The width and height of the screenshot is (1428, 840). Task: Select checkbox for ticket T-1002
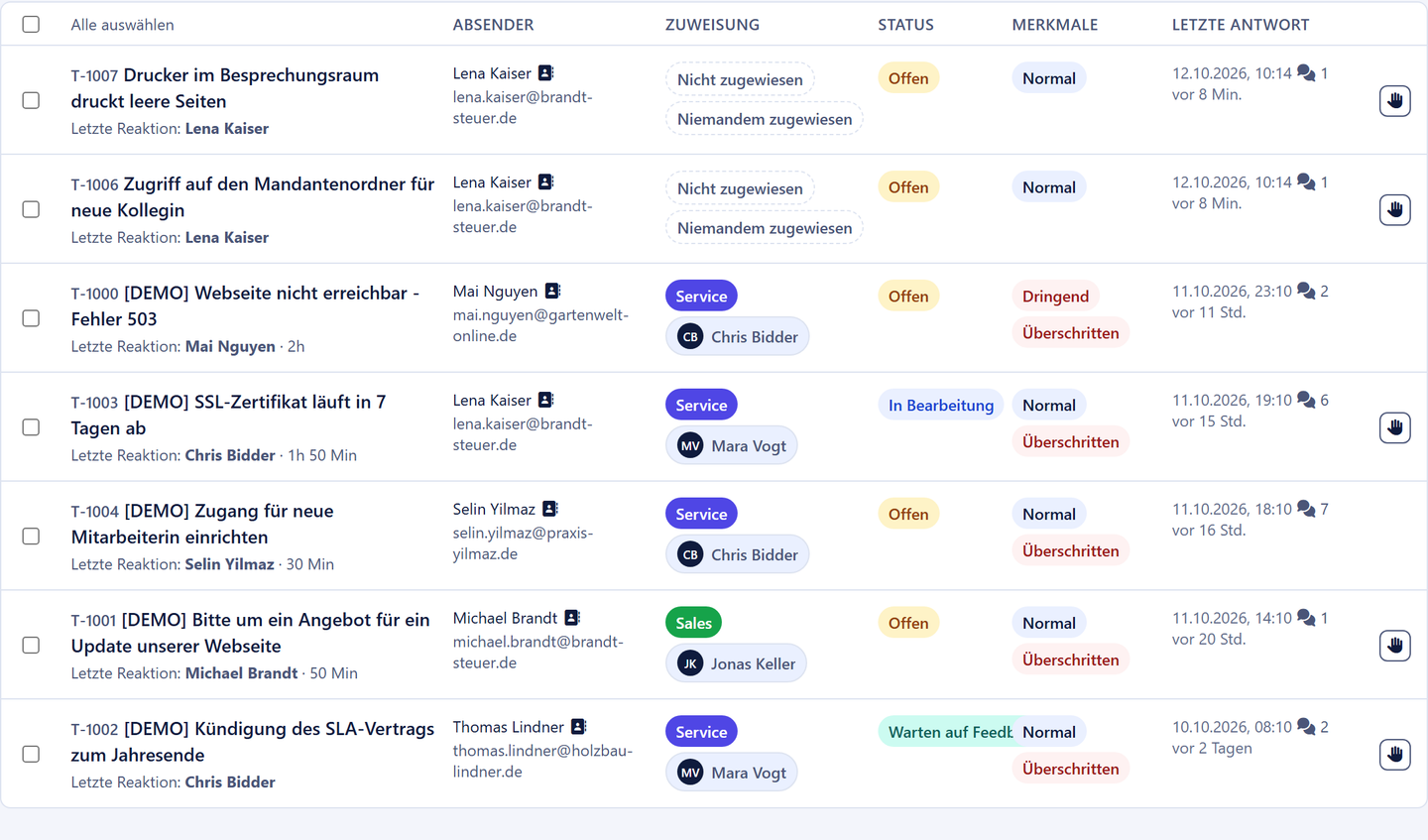31,755
